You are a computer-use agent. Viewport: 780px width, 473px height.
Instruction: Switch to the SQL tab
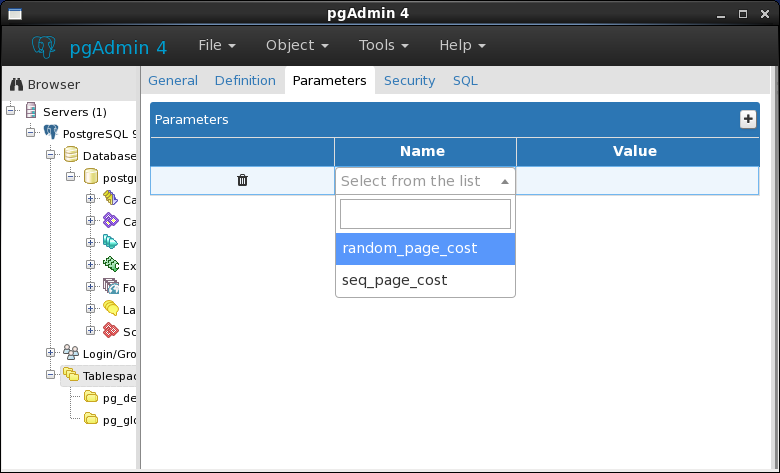pyautogui.click(x=465, y=81)
